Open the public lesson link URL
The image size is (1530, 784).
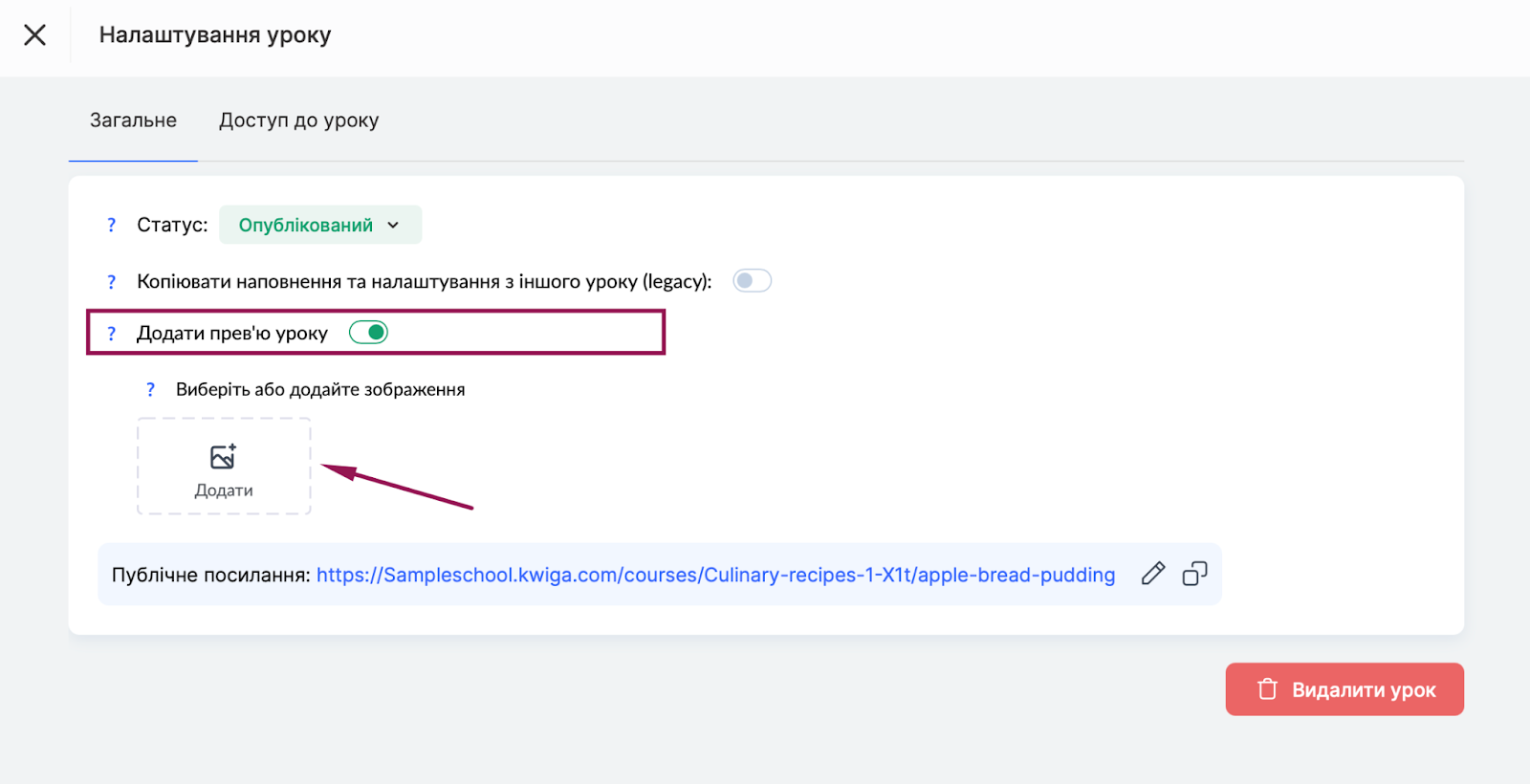tap(715, 575)
